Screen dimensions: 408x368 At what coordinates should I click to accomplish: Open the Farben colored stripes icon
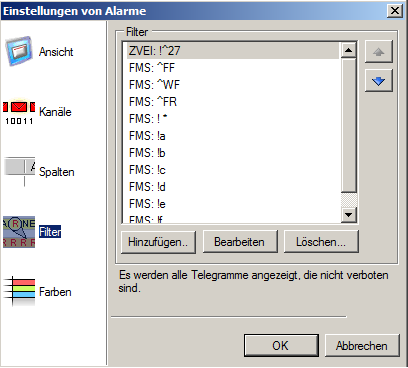tap(19, 291)
